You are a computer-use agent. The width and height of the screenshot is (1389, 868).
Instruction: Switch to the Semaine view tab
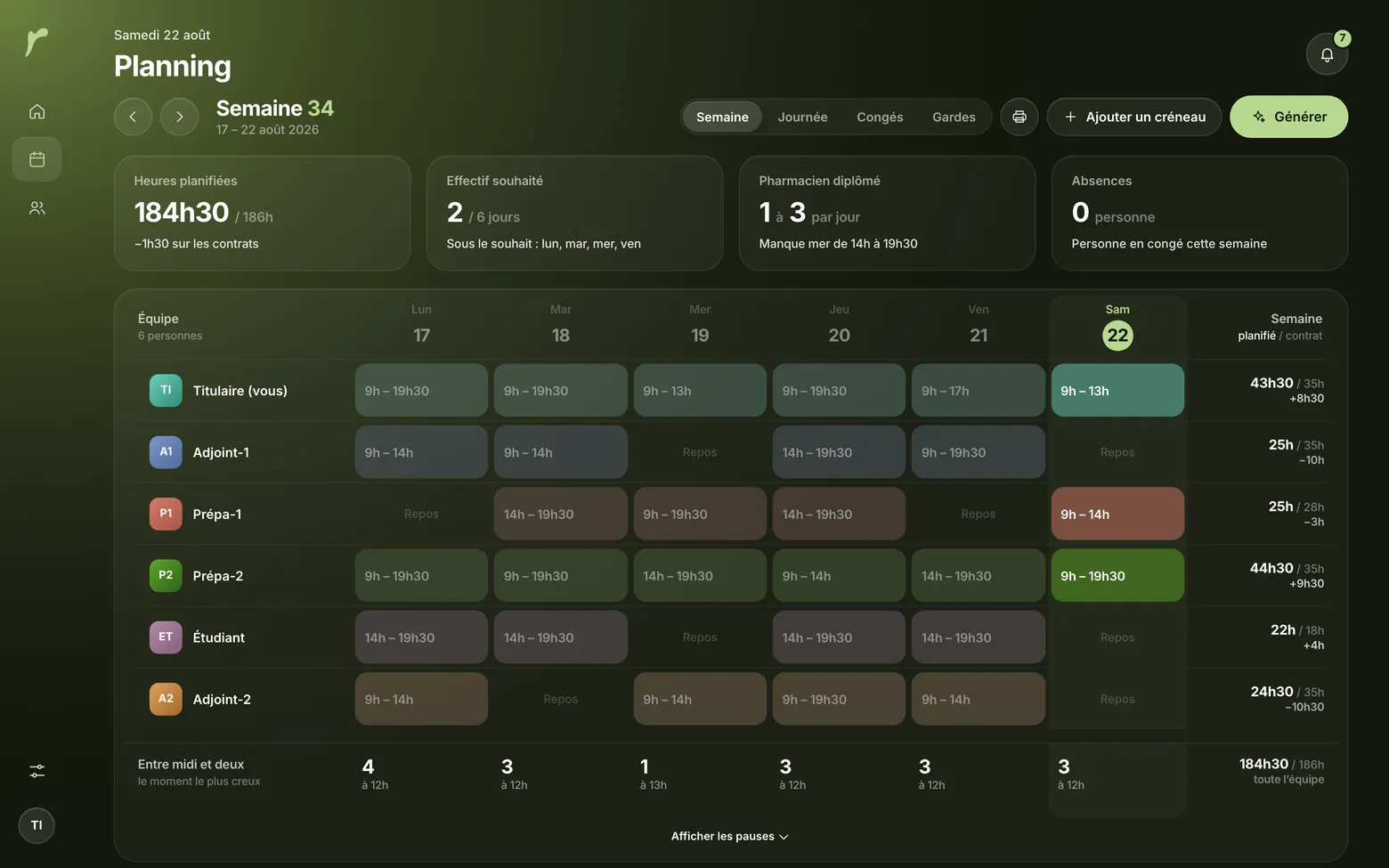coord(722,117)
